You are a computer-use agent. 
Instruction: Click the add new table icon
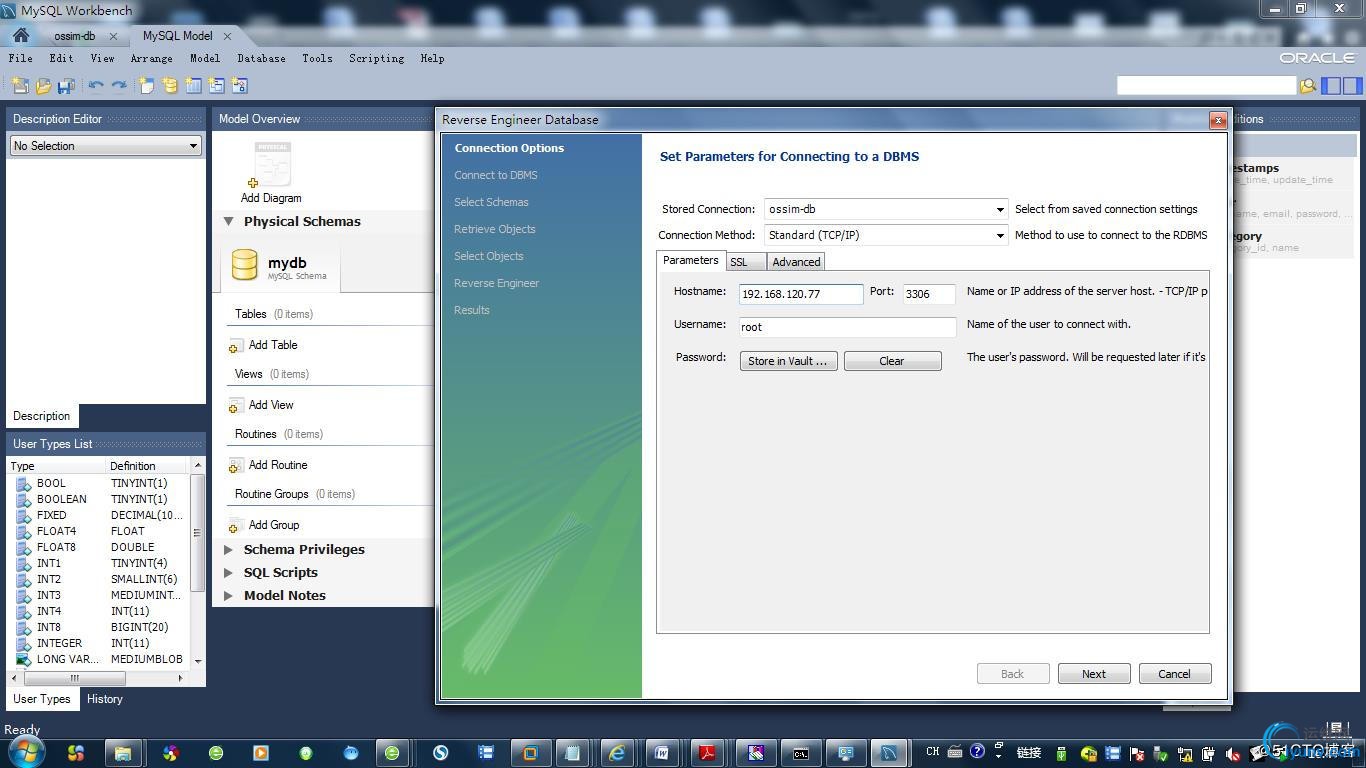[x=193, y=86]
